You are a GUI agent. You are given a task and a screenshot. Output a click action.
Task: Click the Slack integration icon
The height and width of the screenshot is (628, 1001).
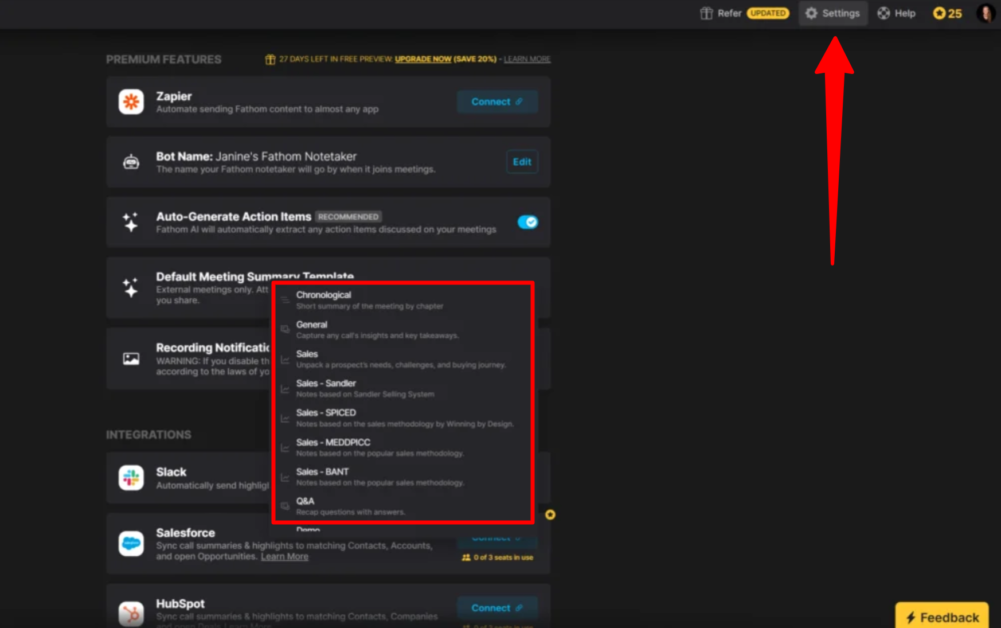pos(131,477)
